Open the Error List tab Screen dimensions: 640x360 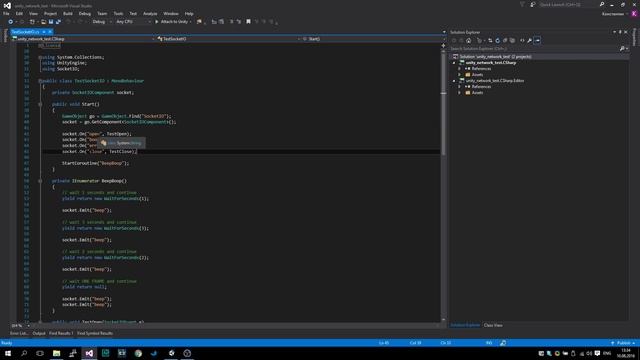19,333
